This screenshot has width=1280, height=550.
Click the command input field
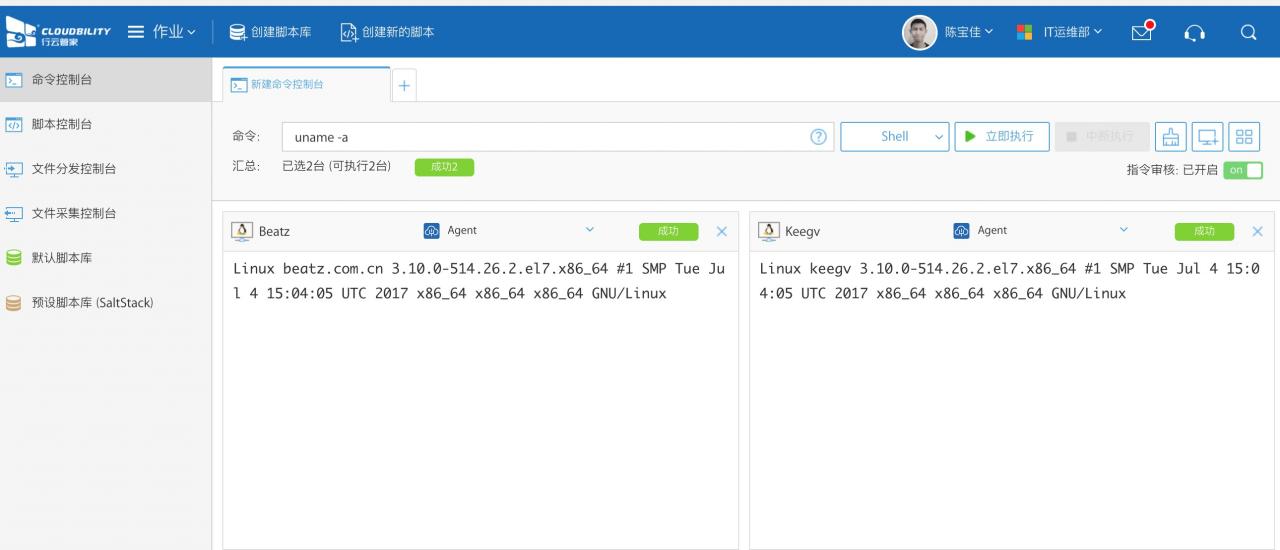click(545, 137)
